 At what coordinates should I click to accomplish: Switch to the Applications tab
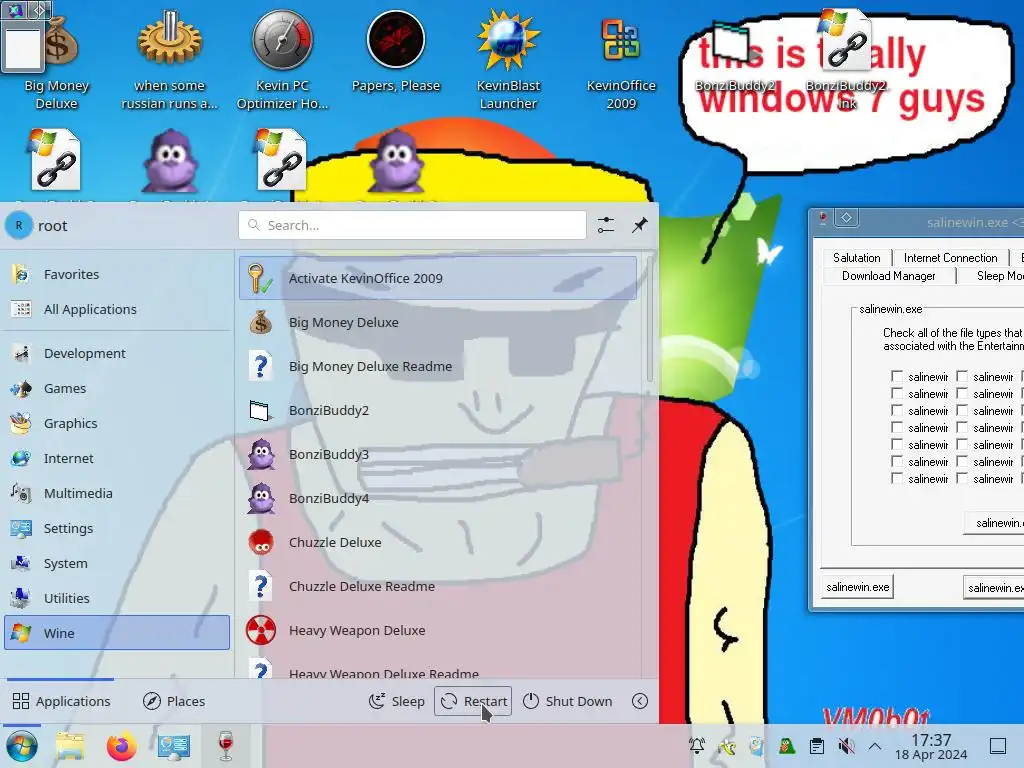(x=61, y=701)
